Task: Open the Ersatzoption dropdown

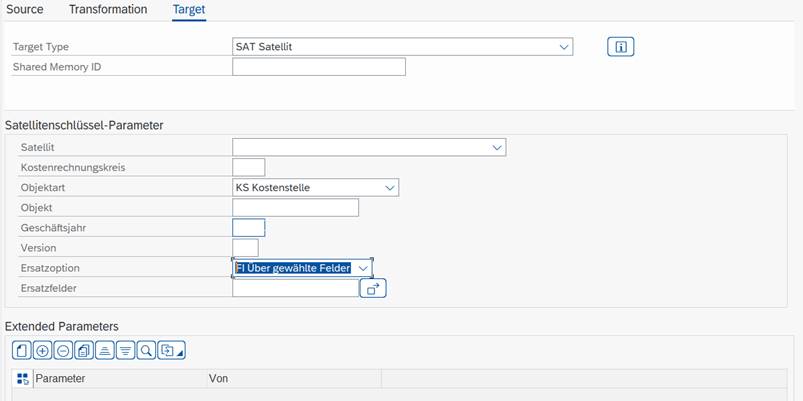Action: 363,268
